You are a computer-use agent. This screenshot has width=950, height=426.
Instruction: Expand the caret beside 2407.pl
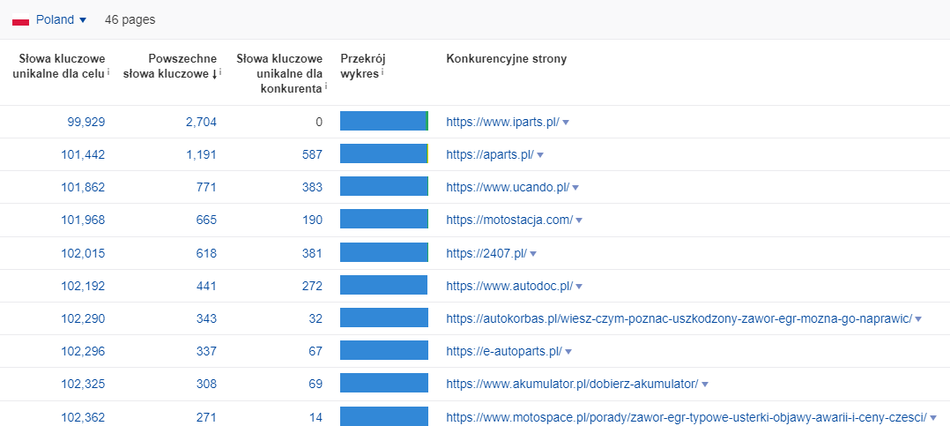(x=534, y=254)
